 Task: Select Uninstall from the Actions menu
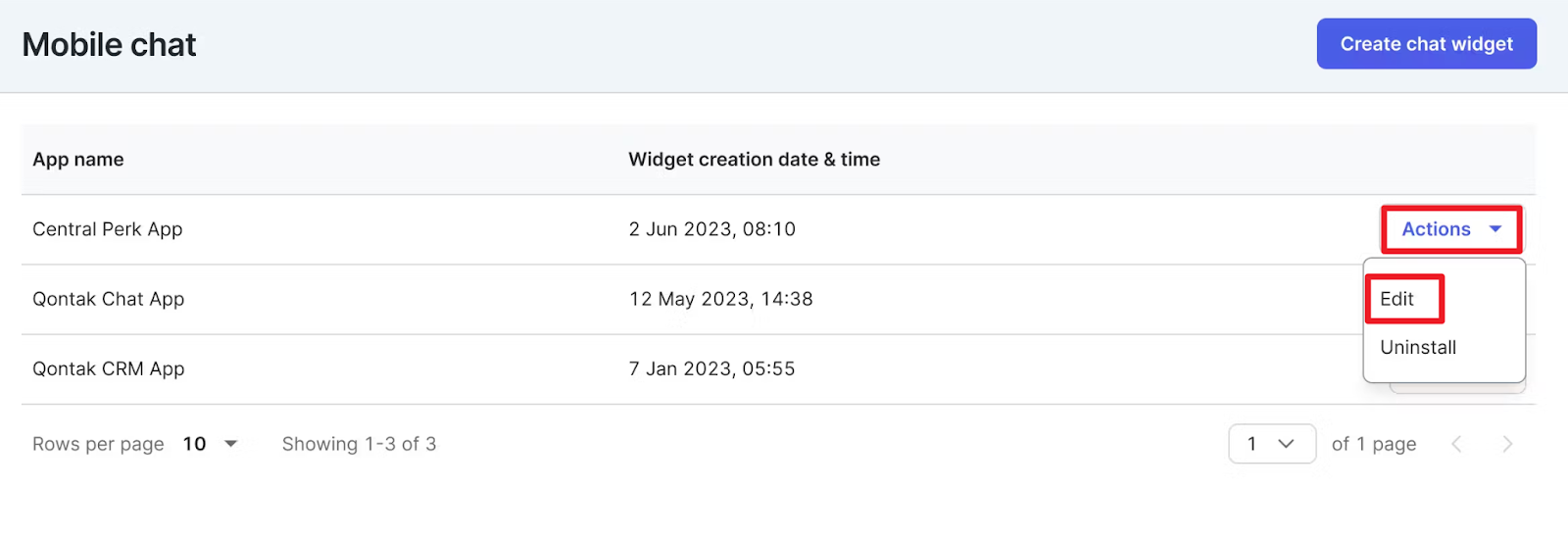point(1418,347)
